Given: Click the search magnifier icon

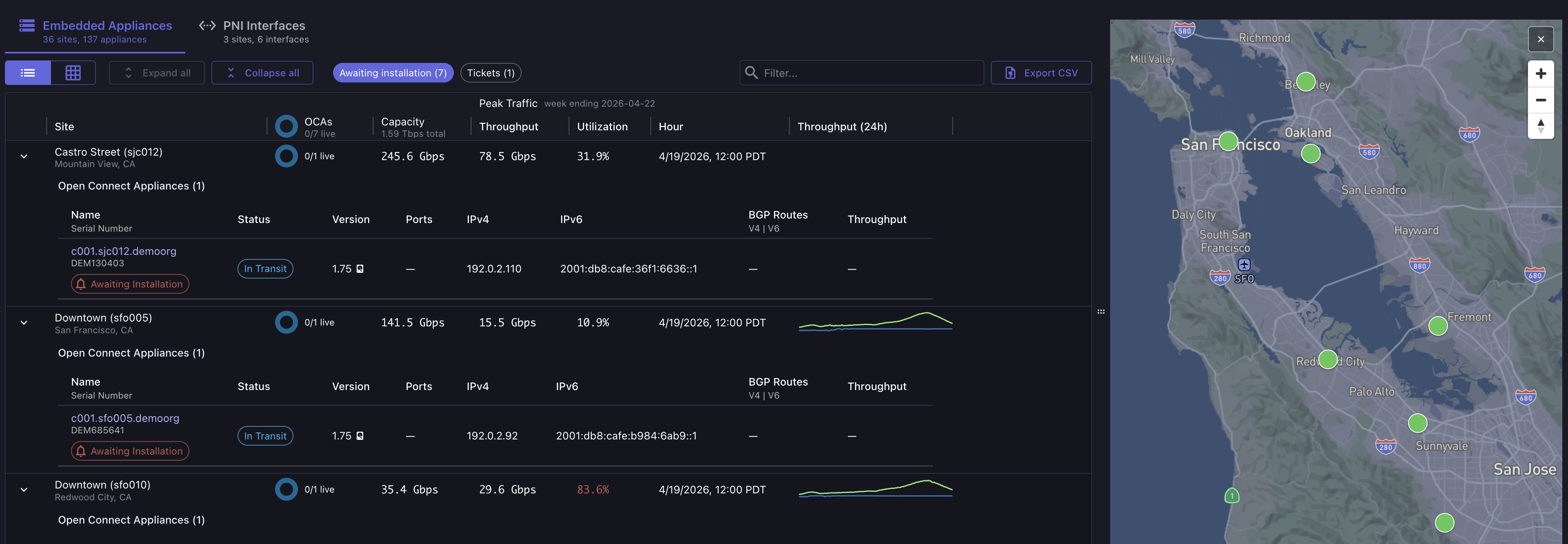Looking at the screenshot, I should click(x=752, y=73).
